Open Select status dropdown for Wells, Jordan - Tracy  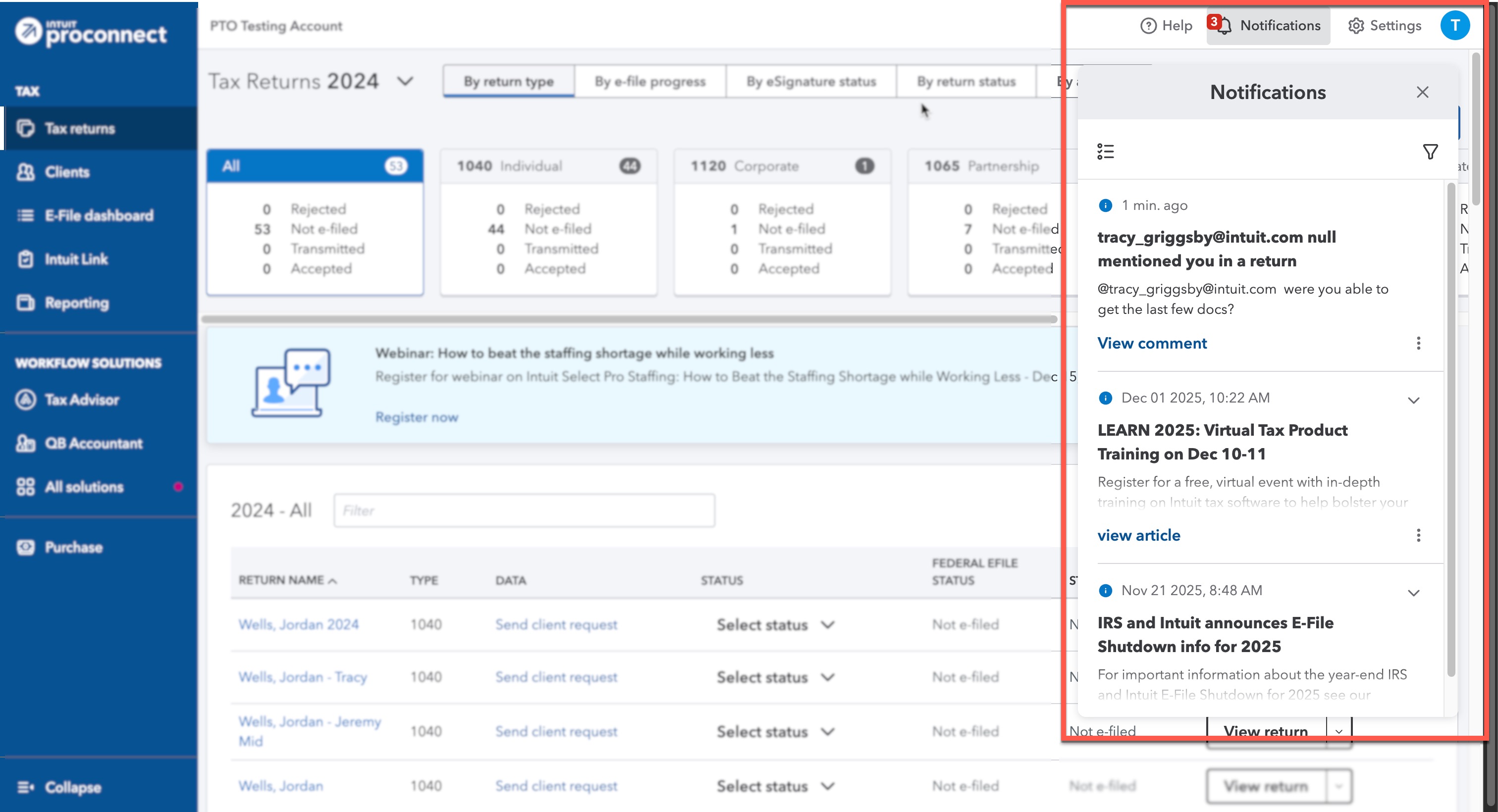(775, 677)
